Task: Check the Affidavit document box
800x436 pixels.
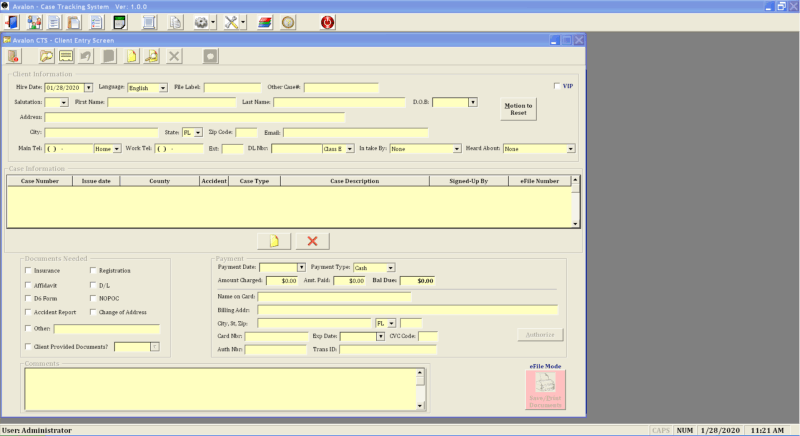Action: tap(28, 285)
